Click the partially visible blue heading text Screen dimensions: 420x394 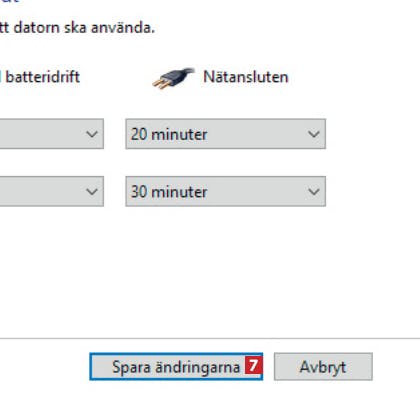point(9,1)
